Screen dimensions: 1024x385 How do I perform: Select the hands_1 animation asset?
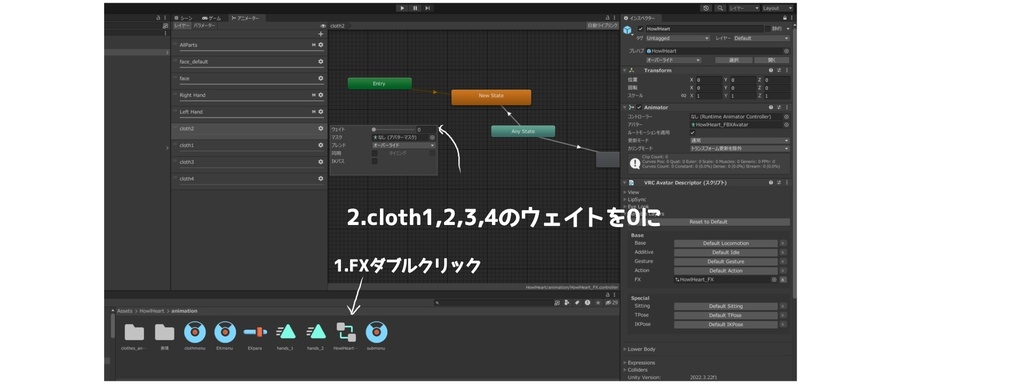(286, 332)
